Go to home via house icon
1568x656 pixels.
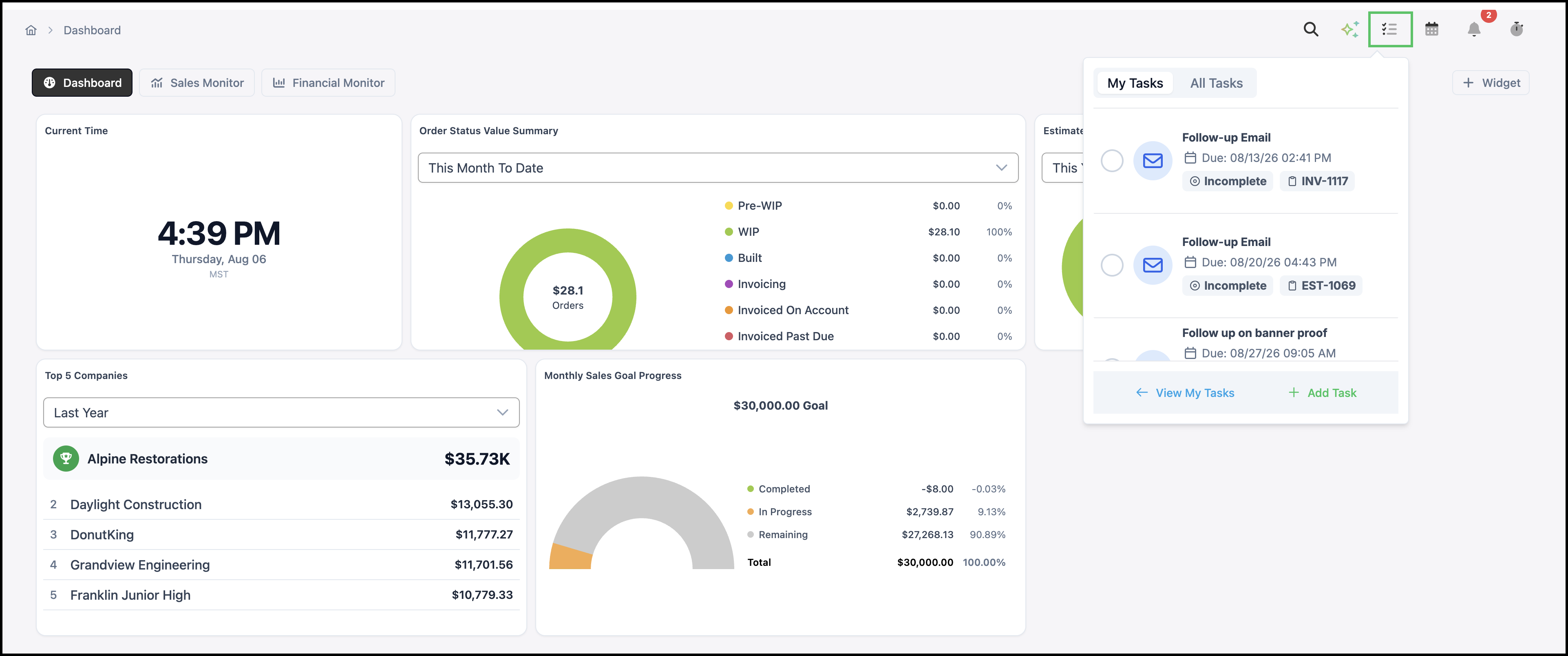pos(31,31)
